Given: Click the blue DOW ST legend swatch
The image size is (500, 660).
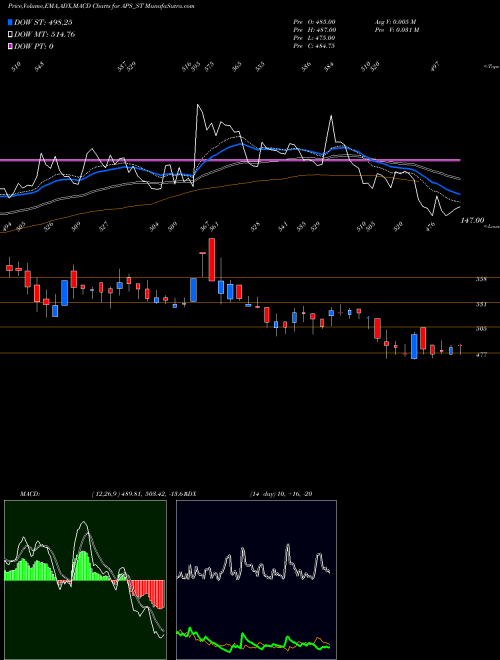Looking at the screenshot, I should [10, 22].
